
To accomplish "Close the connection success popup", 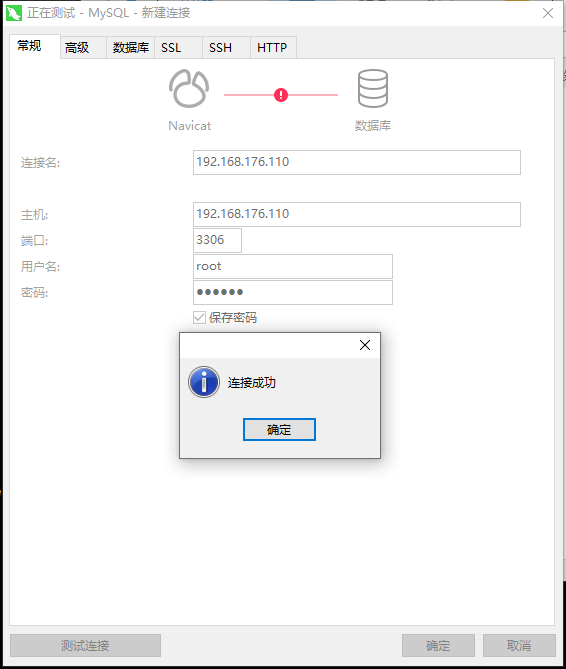I will click(x=365, y=345).
